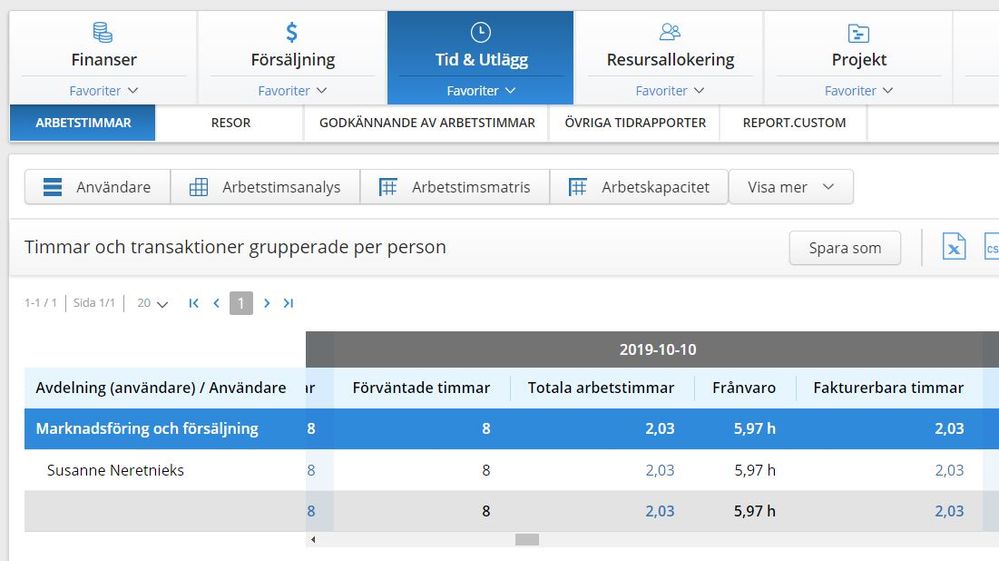Click the Projekt folder icon

[858, 33]
